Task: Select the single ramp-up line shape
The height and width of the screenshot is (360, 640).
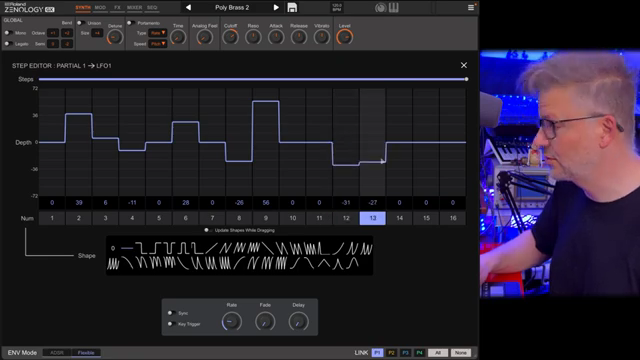Action: click(211, 248)
